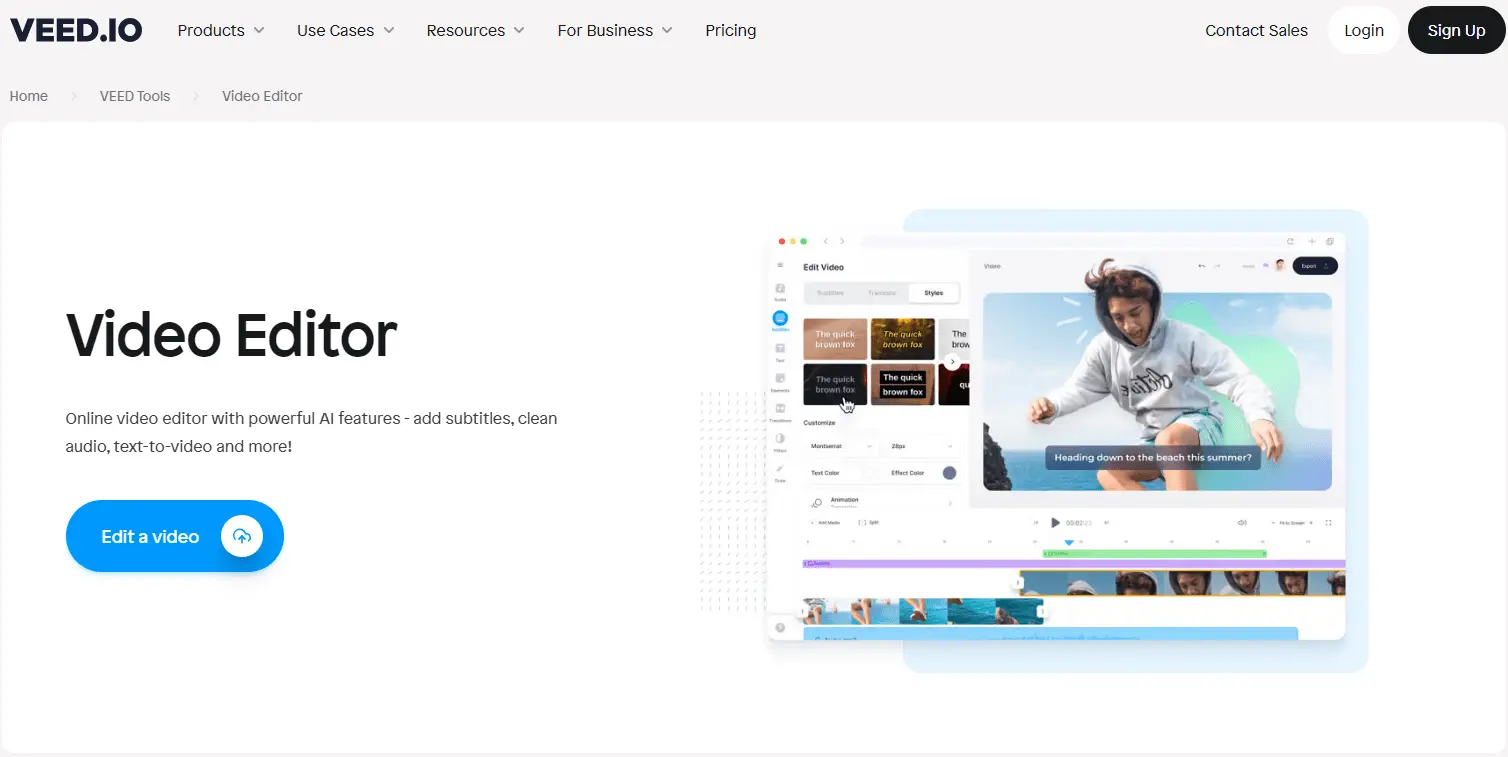Select the ocean feet video clip in timeline
Screen dimensions: 1508x757
(x=922, y=611)
